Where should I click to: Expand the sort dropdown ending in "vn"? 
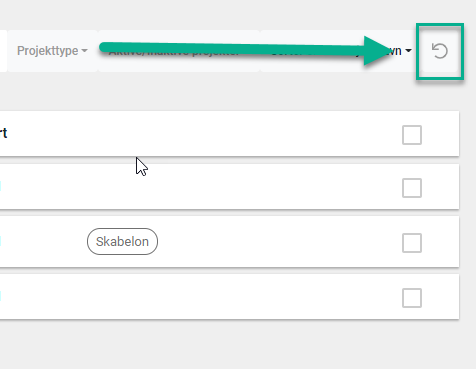click(338, 51)
